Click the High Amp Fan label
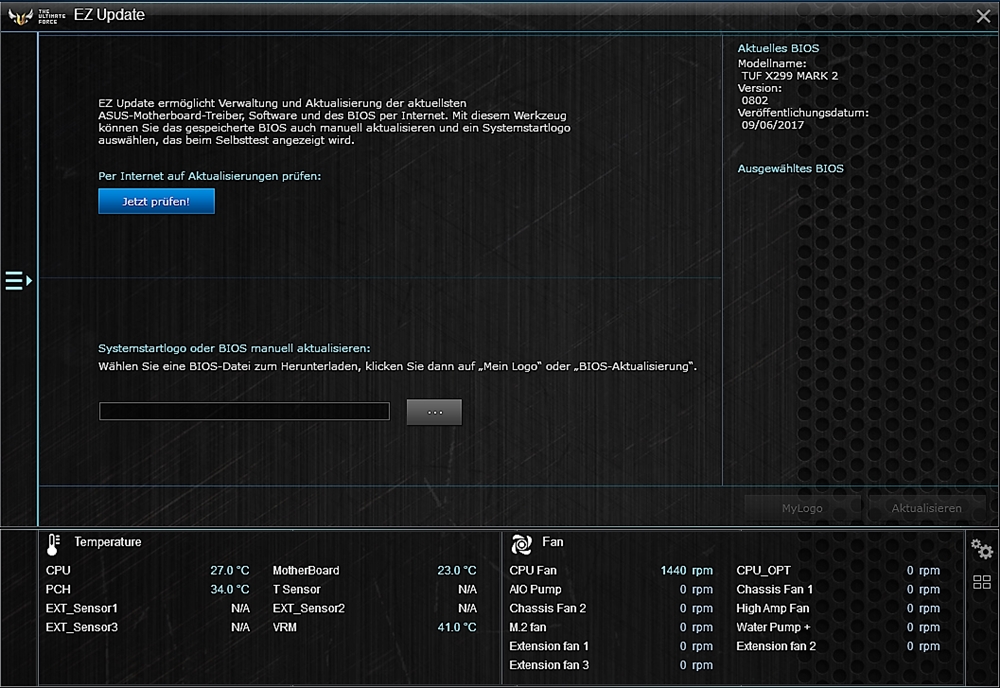Viewport: 1000px width, 688px height. pos(772,608)
